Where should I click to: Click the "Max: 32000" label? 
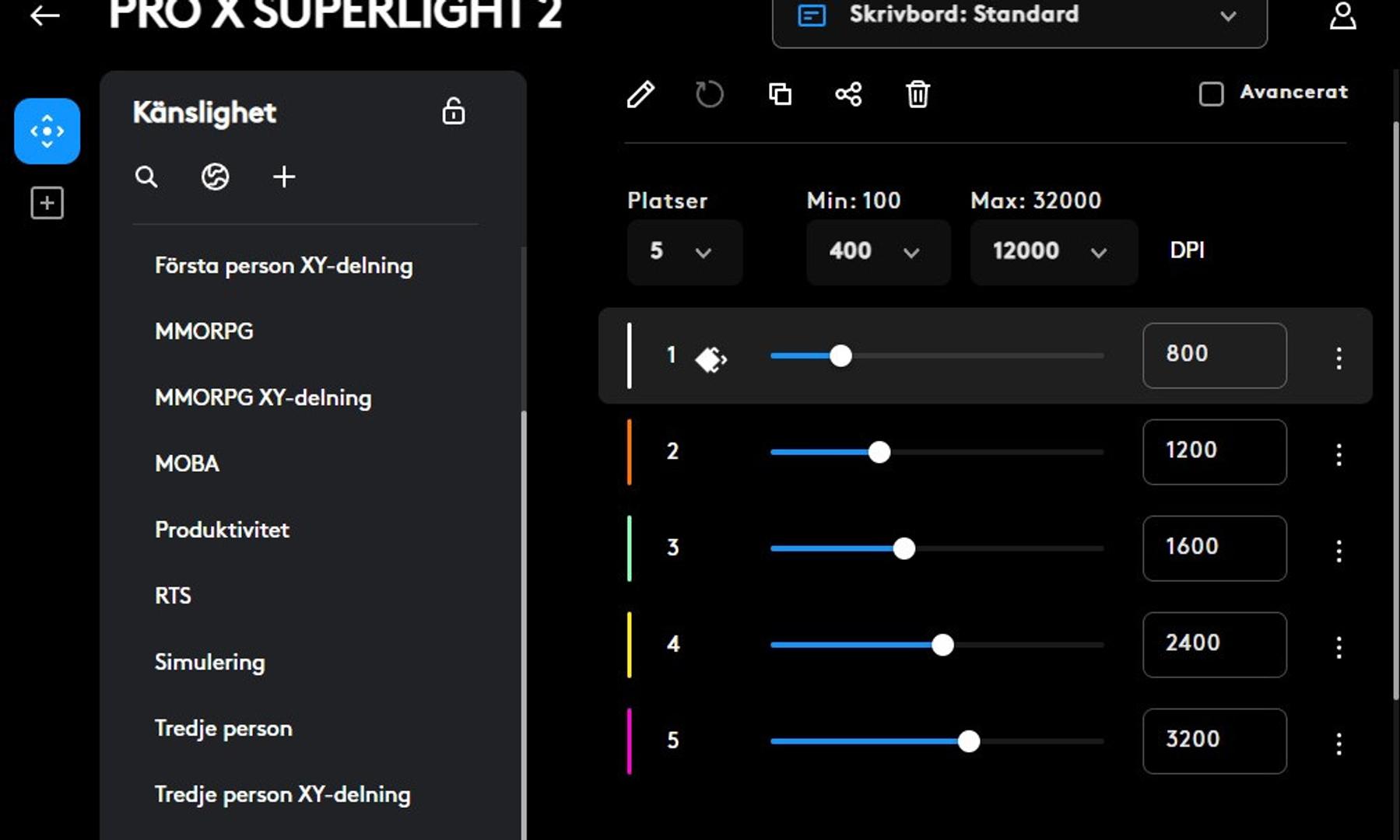click(1036, 201)
